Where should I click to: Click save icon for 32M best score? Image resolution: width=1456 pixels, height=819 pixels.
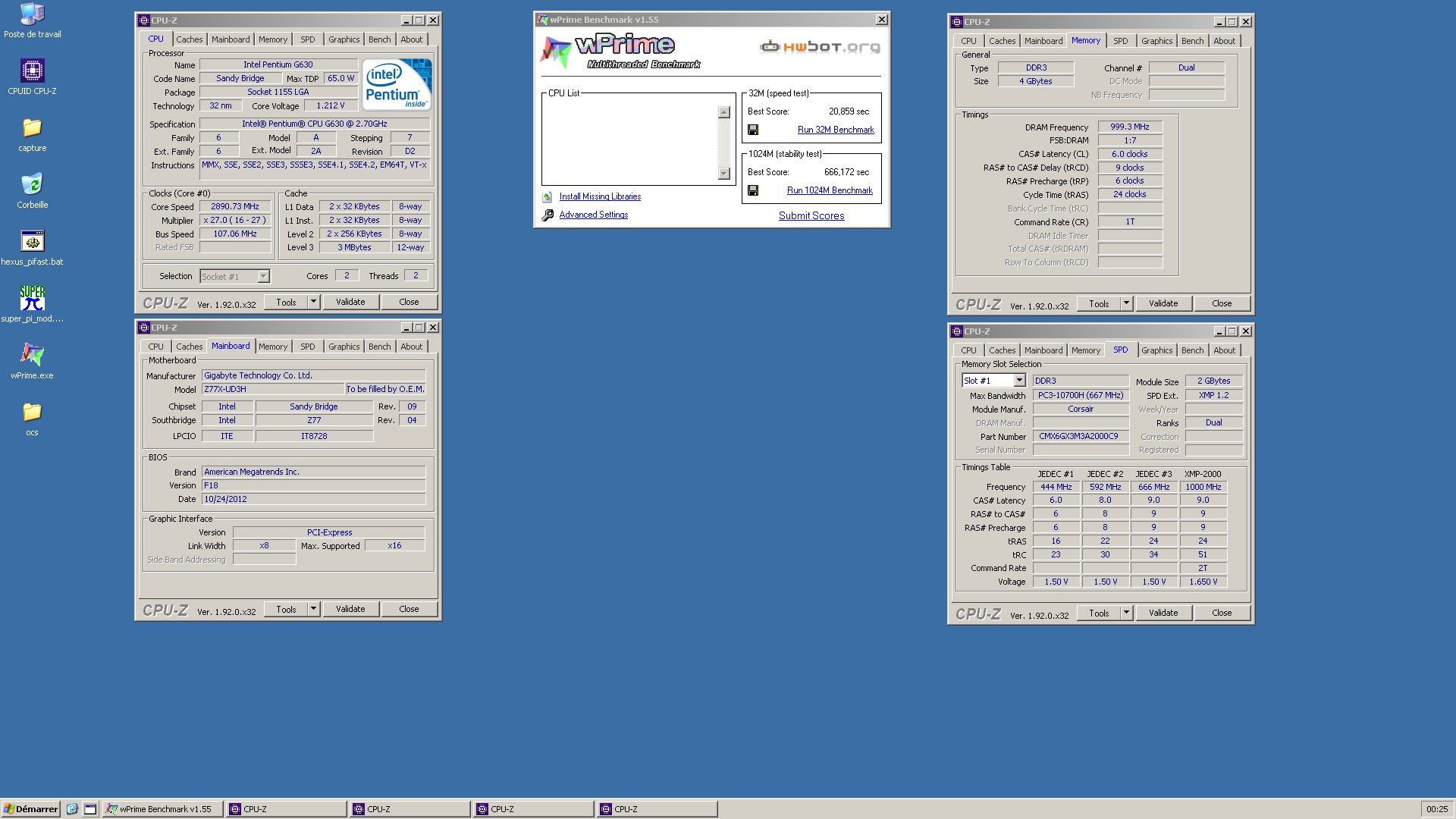(753, 130)
